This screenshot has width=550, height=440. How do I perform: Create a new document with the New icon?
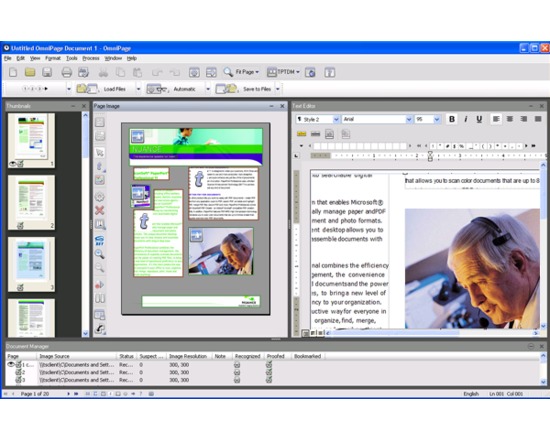coord(13,73)
